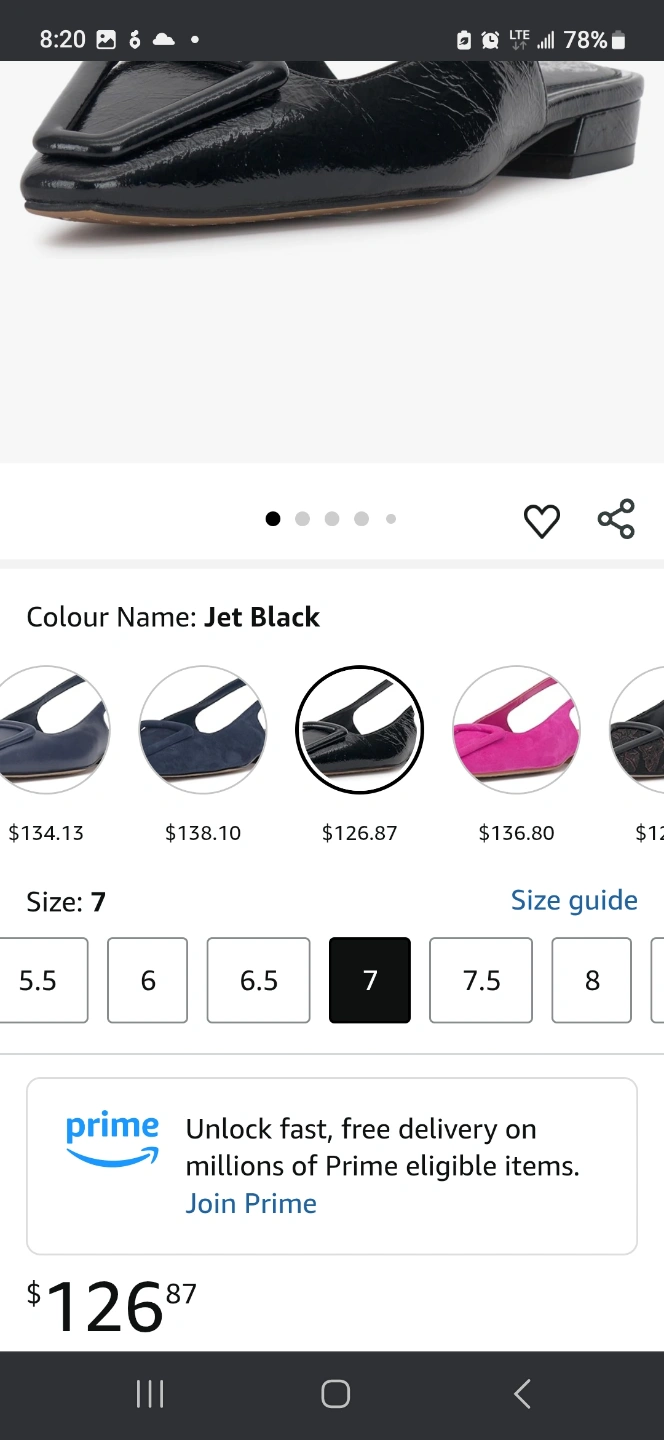
Task: Tap the main black shoe product image
Action: (332, 200)
